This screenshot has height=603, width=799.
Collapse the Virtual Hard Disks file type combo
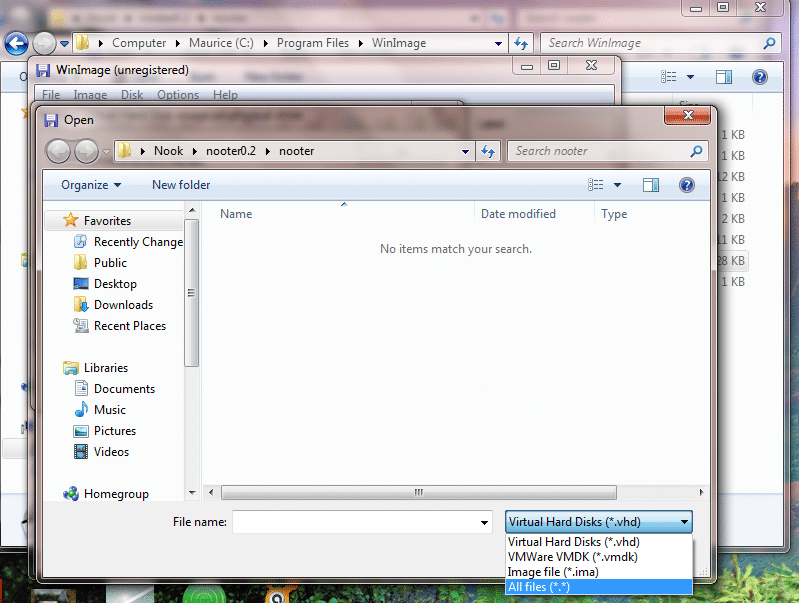(x=684, y=522)
